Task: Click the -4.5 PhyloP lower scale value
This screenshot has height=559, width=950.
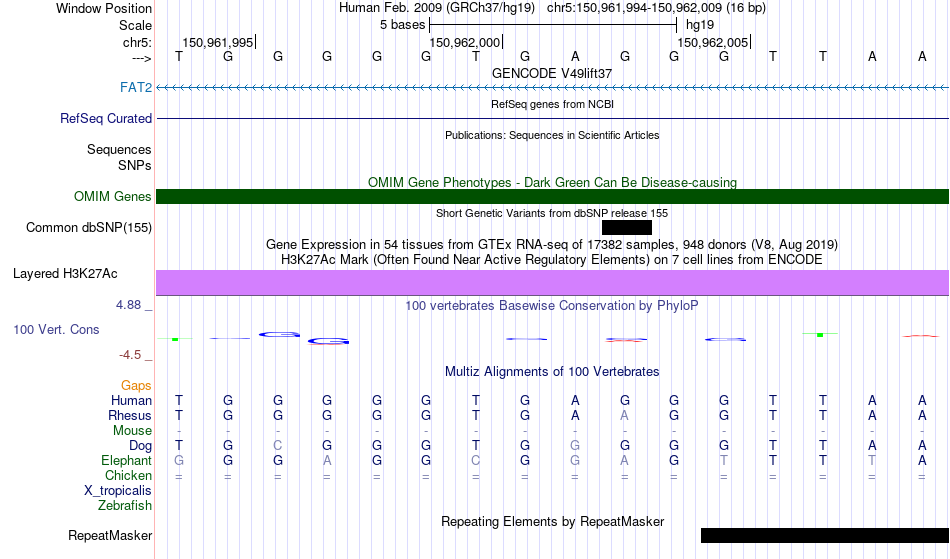Action: [x=130, y=354]
